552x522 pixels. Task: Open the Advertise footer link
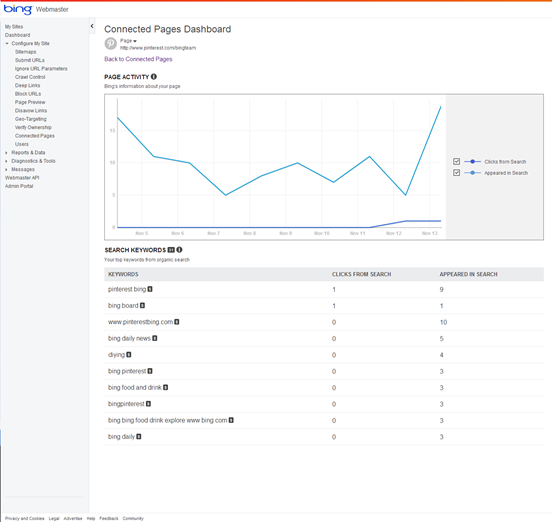tap(73, 518)
